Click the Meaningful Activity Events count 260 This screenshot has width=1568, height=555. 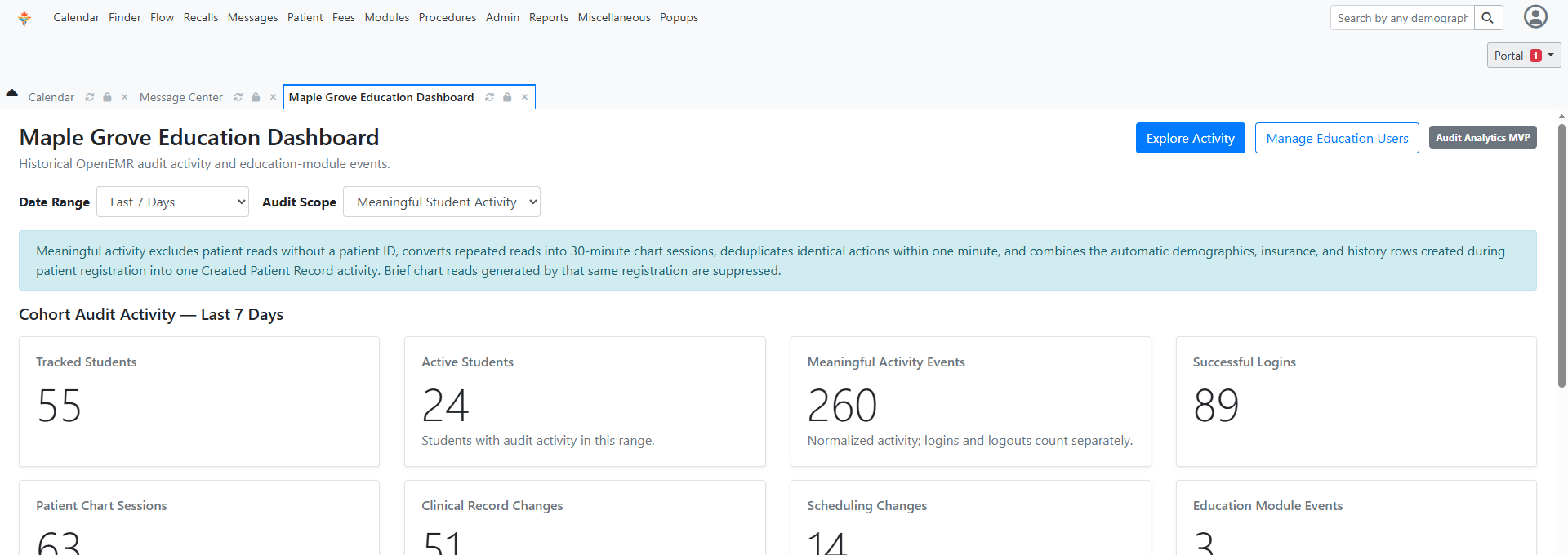842,406
